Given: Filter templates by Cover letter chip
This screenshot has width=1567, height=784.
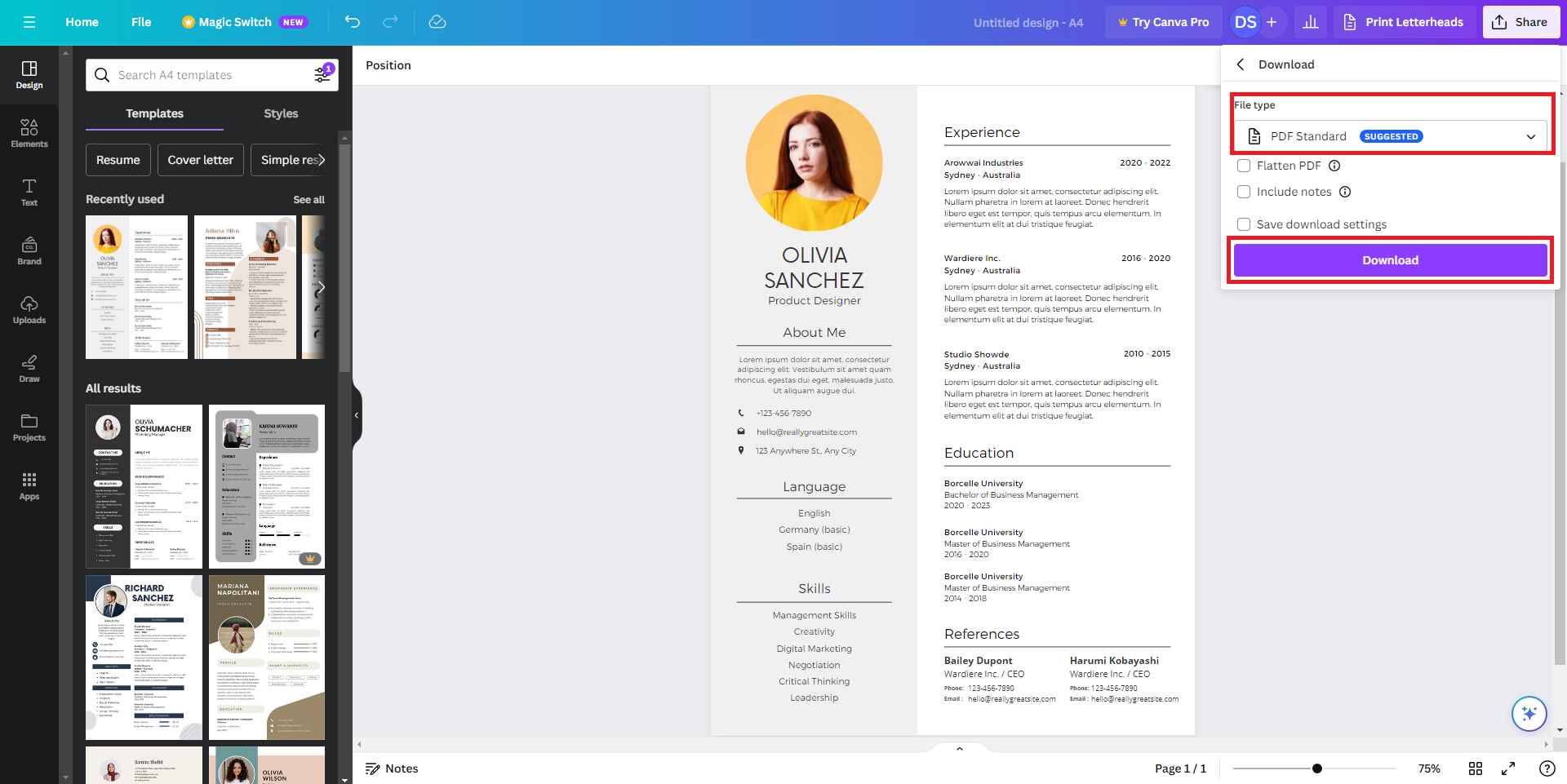Looking at the screenshot, I should click(201, 160).
